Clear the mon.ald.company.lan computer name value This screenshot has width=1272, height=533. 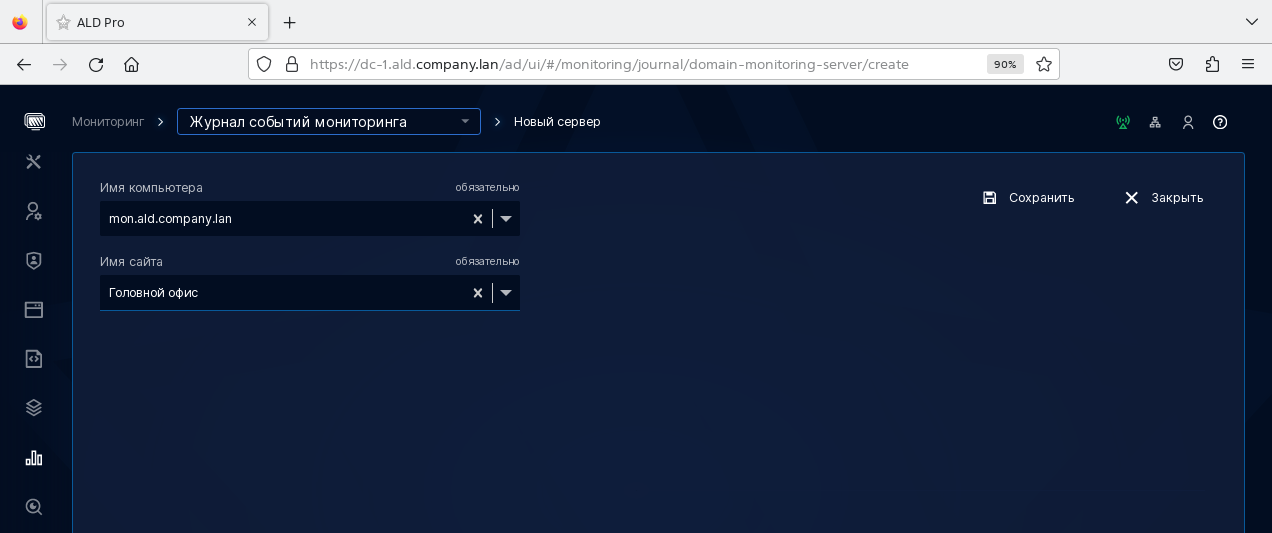point(477,219)
